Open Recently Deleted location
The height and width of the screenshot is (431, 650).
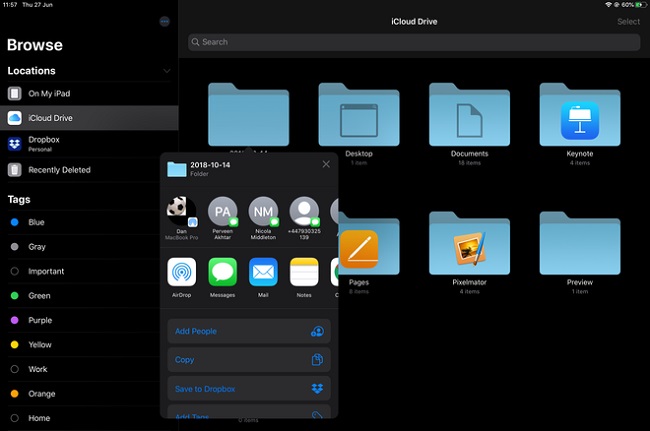click(89, 170)
